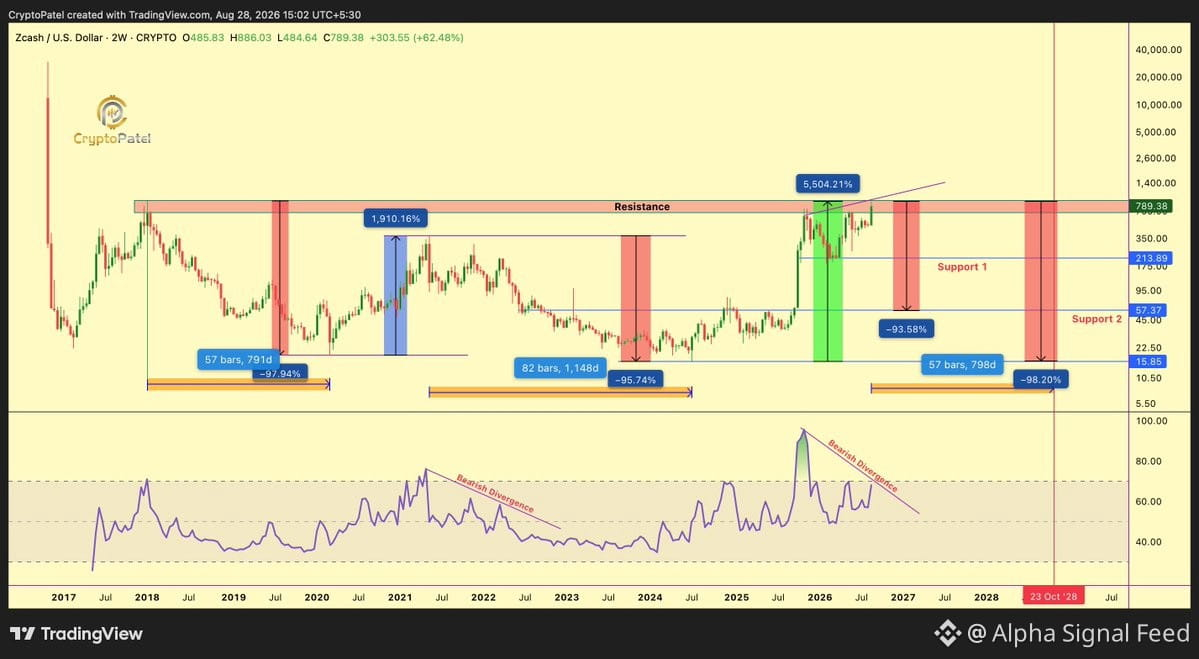Click the 82 bars, 1,148d duration label
1199x659 pixels.
pos(560,368)
